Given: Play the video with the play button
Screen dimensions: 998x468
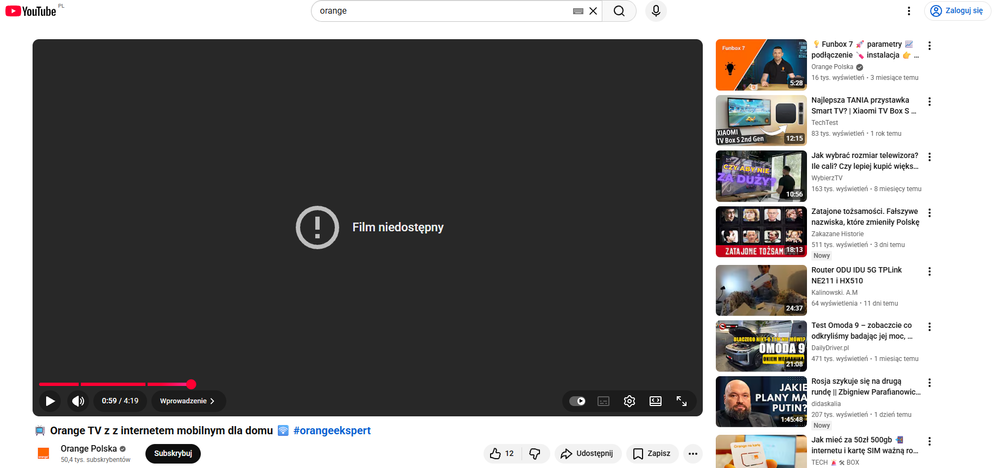Looking at the screenshot, I should coord(50,401).
